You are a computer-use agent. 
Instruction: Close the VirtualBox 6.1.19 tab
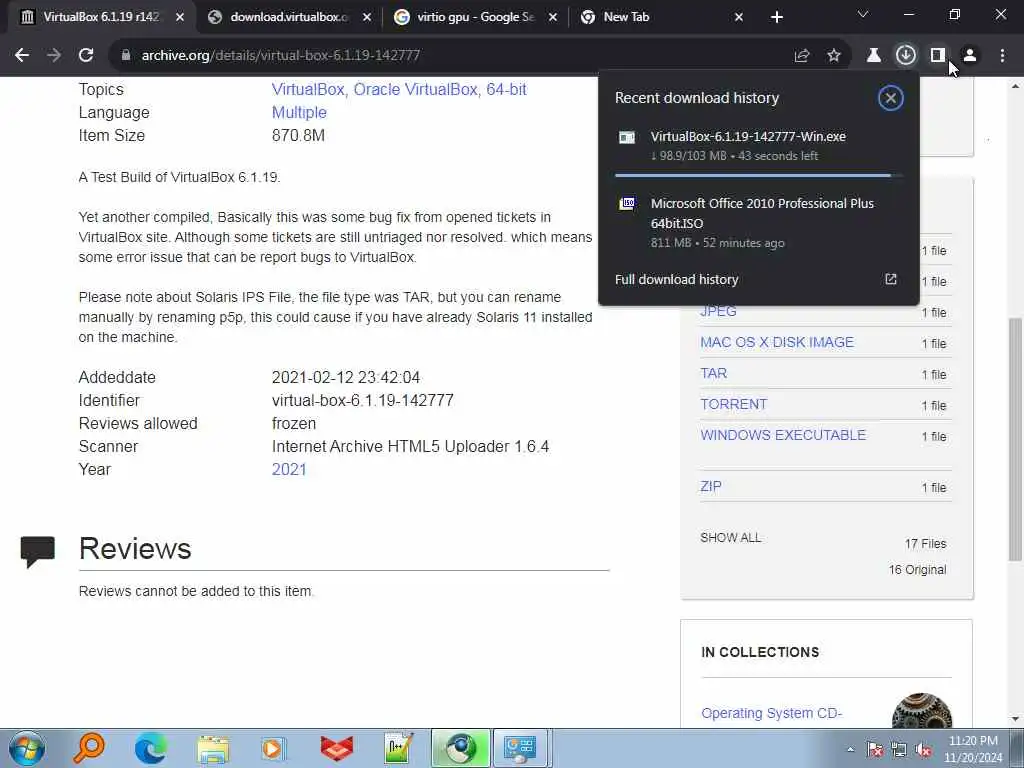click(180, 17)
